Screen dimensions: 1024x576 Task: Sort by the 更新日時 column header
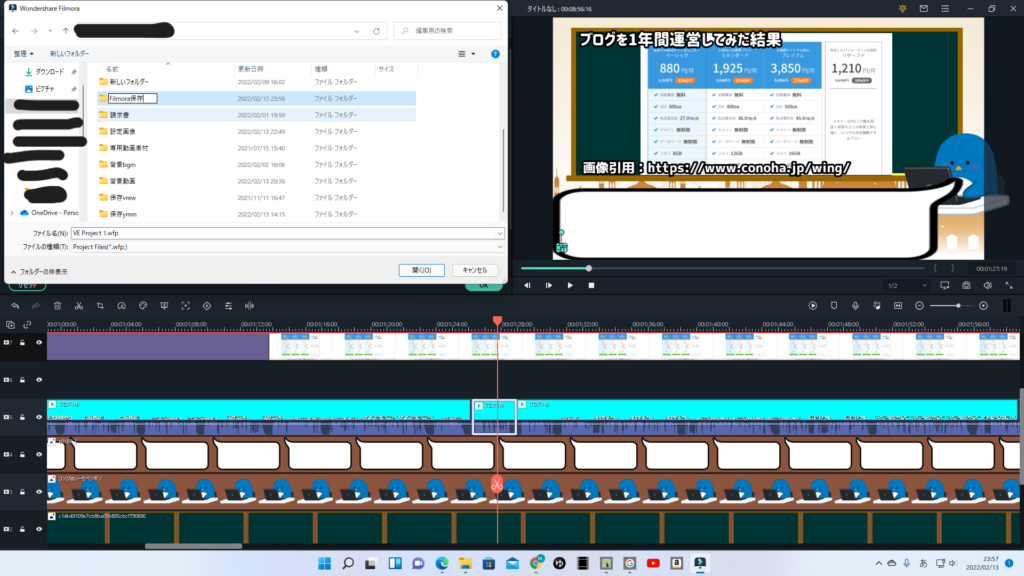pyautogui.click(x=250, y=69)
